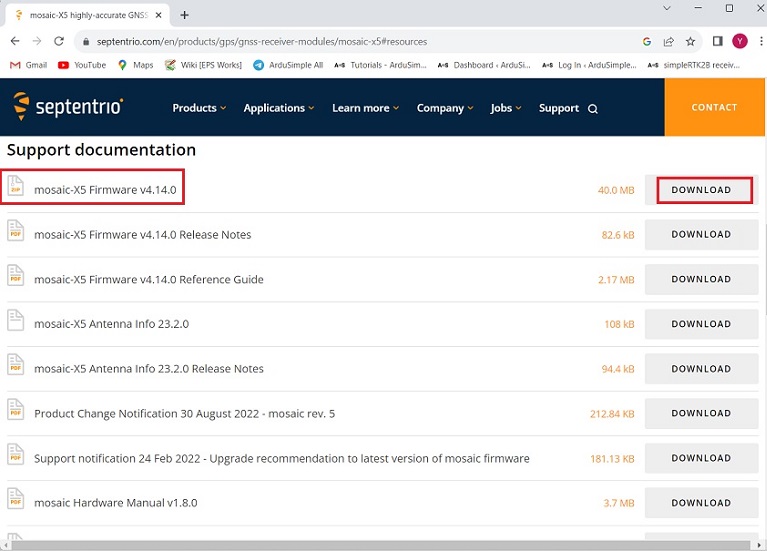The image size is (767, 551).
Task: Download mosaic Hardware Manual v1.8.0
Action: point(701,503)
